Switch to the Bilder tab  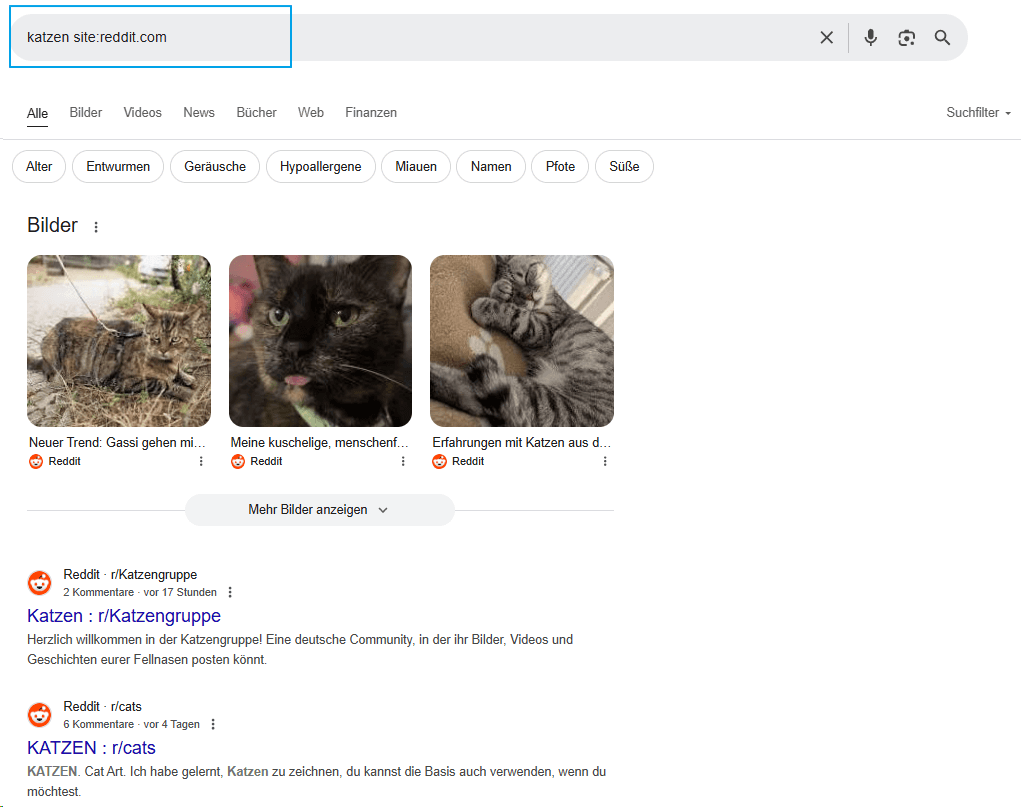point(86,113)
